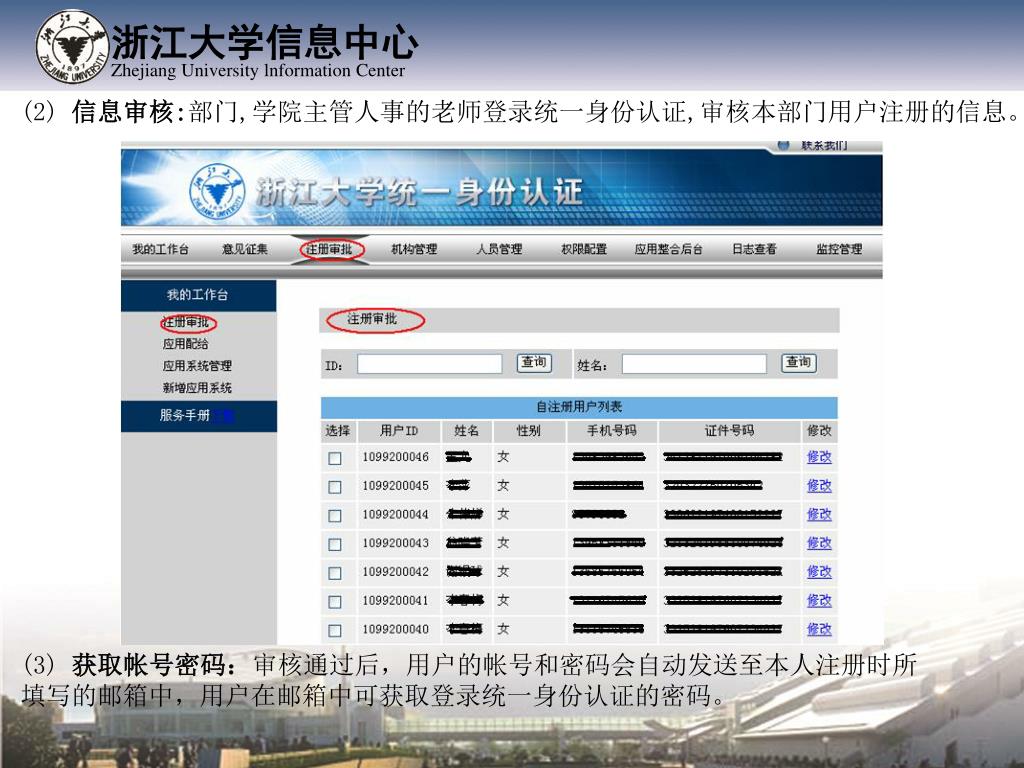Open the 意见征集 navigation tab

pos(245,249)
